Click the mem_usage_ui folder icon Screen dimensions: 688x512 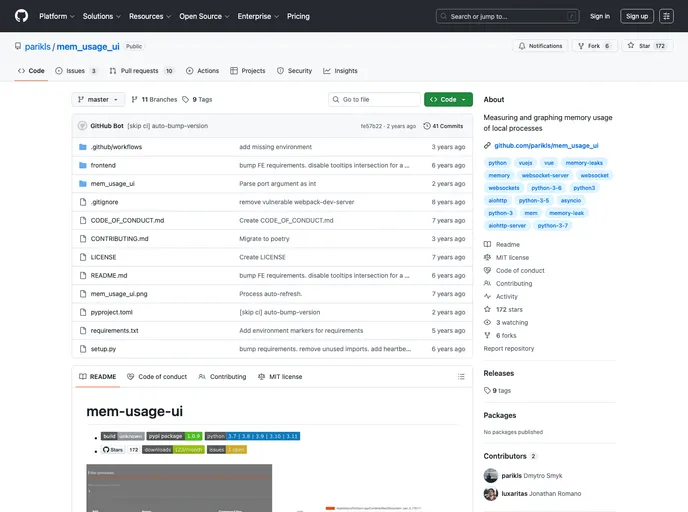coord(82,184)
